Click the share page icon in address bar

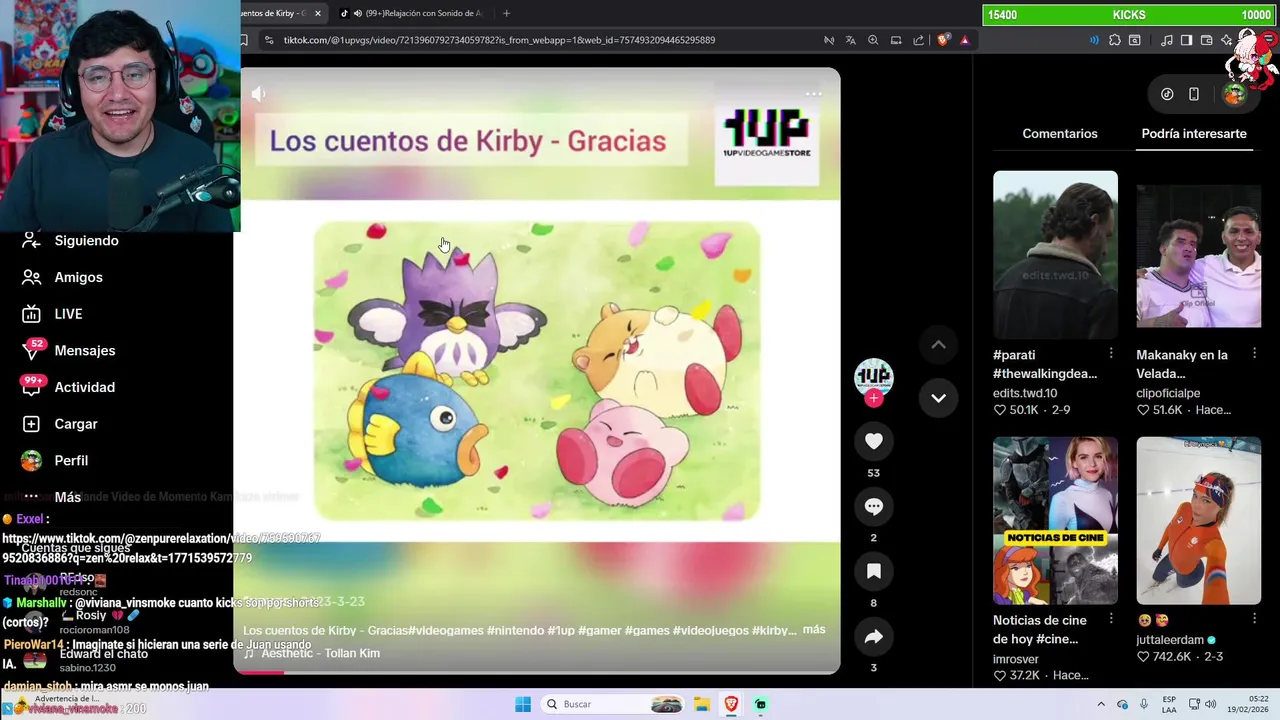919,40
